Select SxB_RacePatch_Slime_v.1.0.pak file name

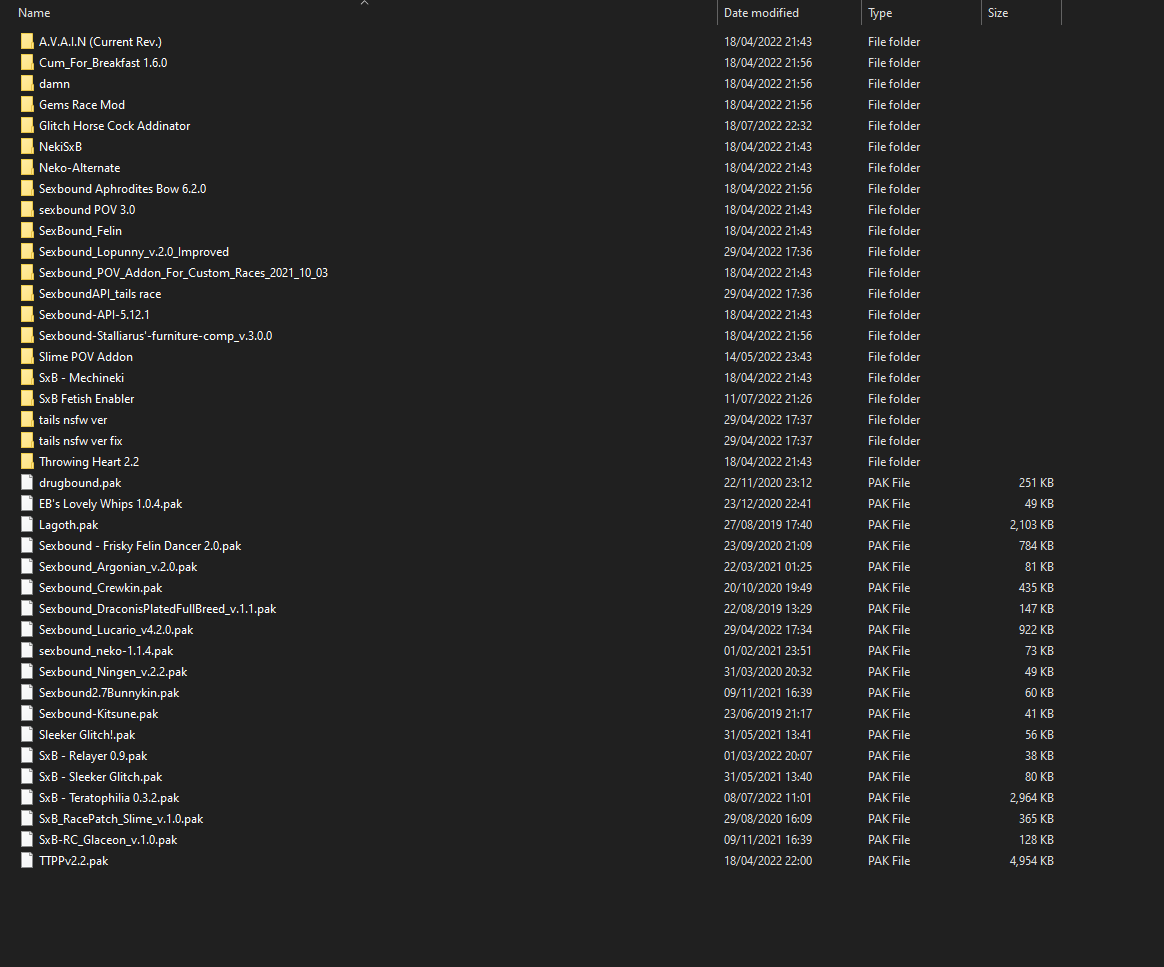[121, 819]
